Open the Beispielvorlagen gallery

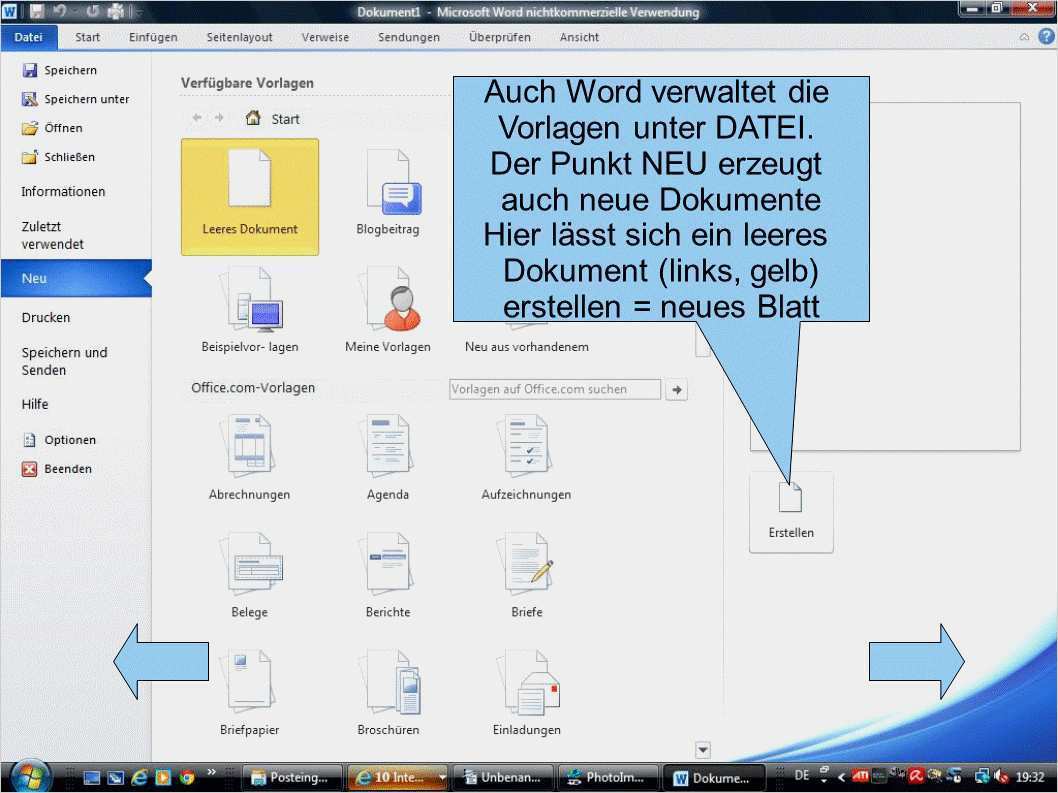click(x=249, y=305)
